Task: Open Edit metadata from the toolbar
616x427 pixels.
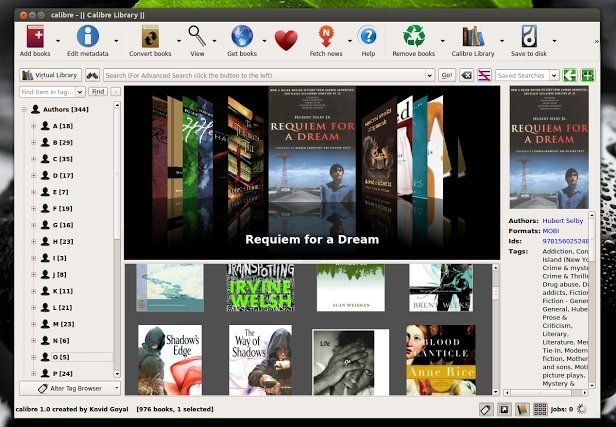Action: pos(87,37)
